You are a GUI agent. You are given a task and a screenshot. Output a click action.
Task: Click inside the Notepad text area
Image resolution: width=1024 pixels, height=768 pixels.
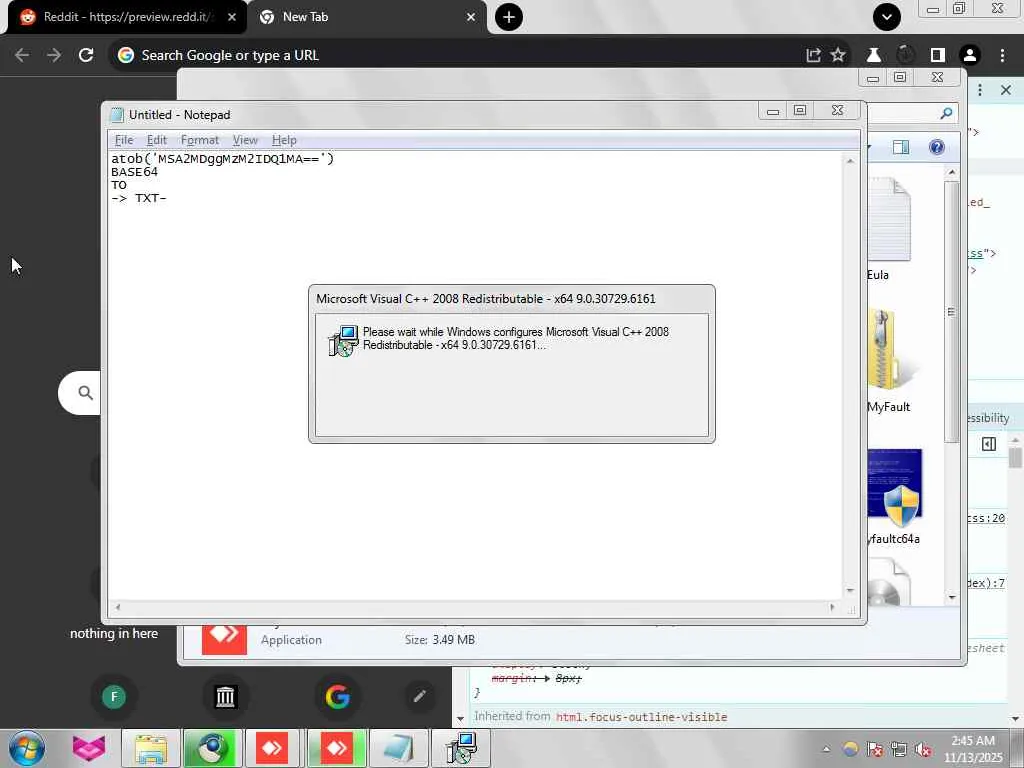(x=475, y=375)
